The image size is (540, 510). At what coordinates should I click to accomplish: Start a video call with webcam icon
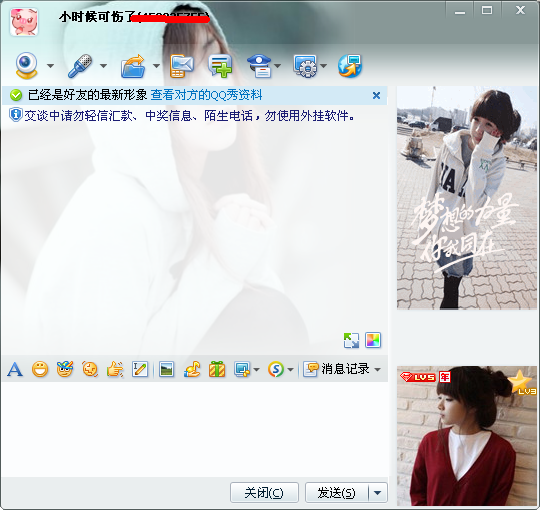tap(26, 65)
